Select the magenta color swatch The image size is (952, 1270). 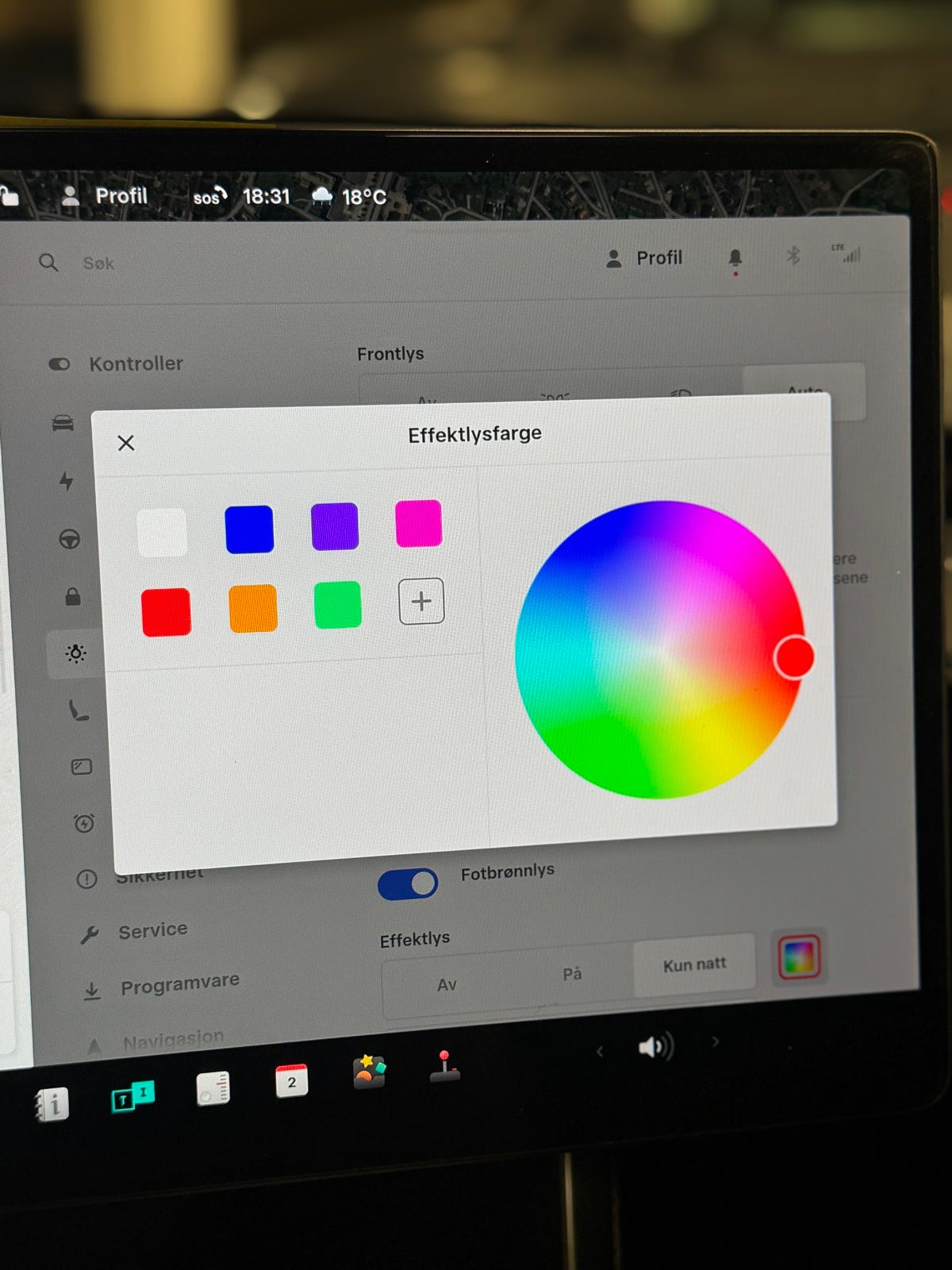(x=419, y=523)
